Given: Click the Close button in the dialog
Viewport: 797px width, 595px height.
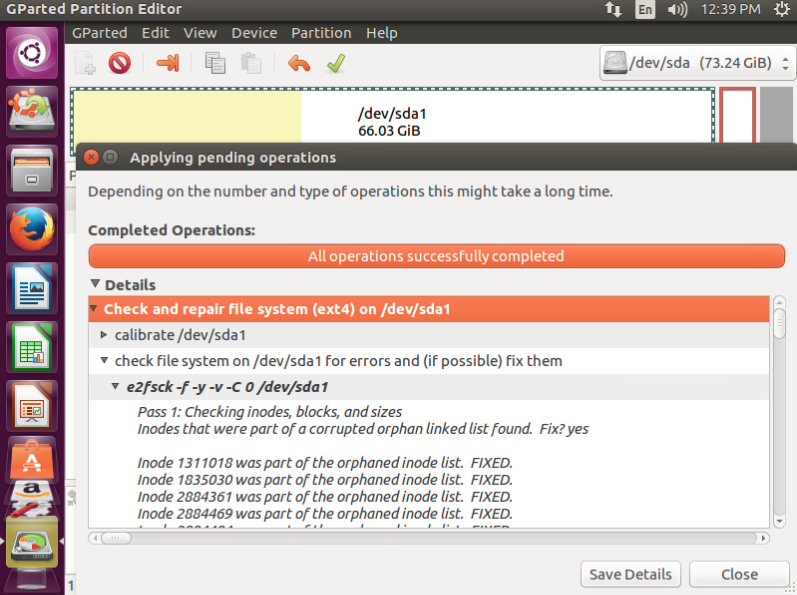Looking at the screenshot, I should point(739,574).
